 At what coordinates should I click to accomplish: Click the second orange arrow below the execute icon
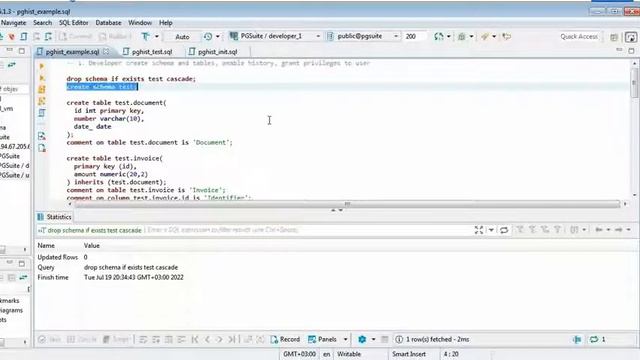click(x=42, y=78)
